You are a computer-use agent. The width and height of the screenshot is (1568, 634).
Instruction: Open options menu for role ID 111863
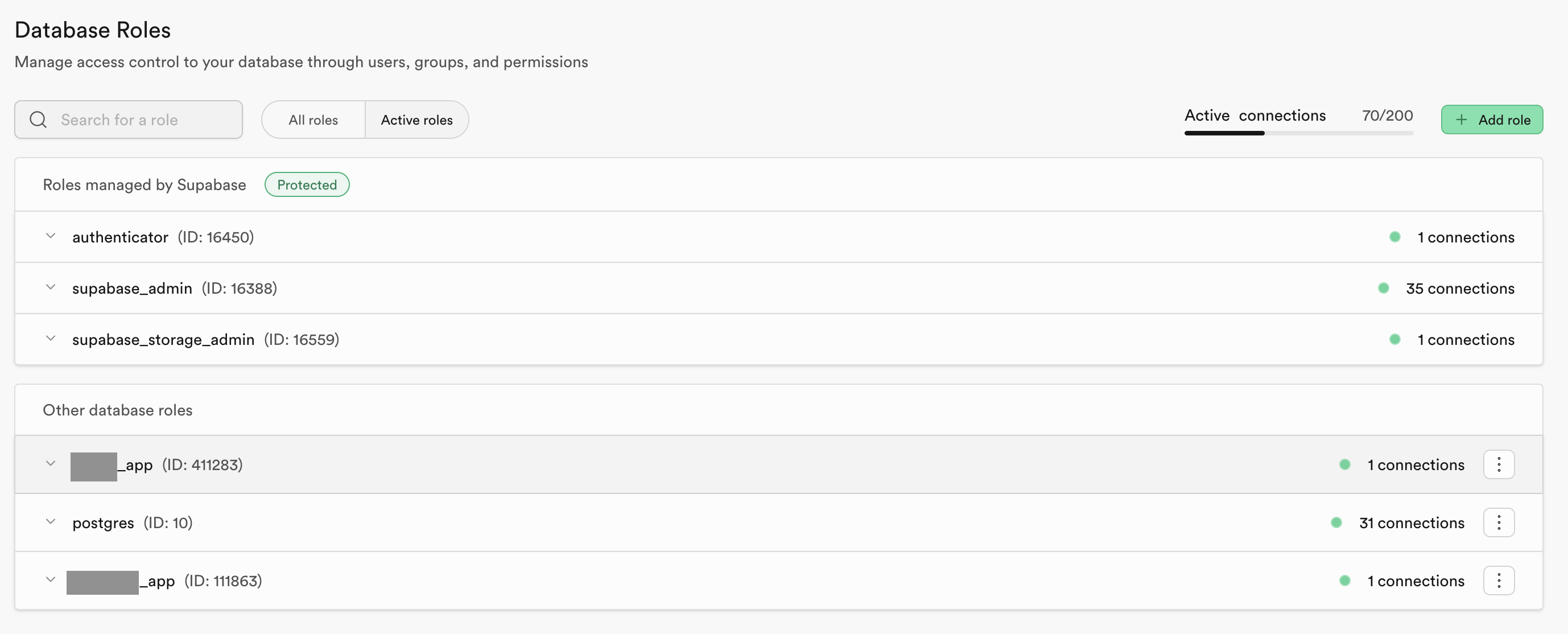(1498, 581)
